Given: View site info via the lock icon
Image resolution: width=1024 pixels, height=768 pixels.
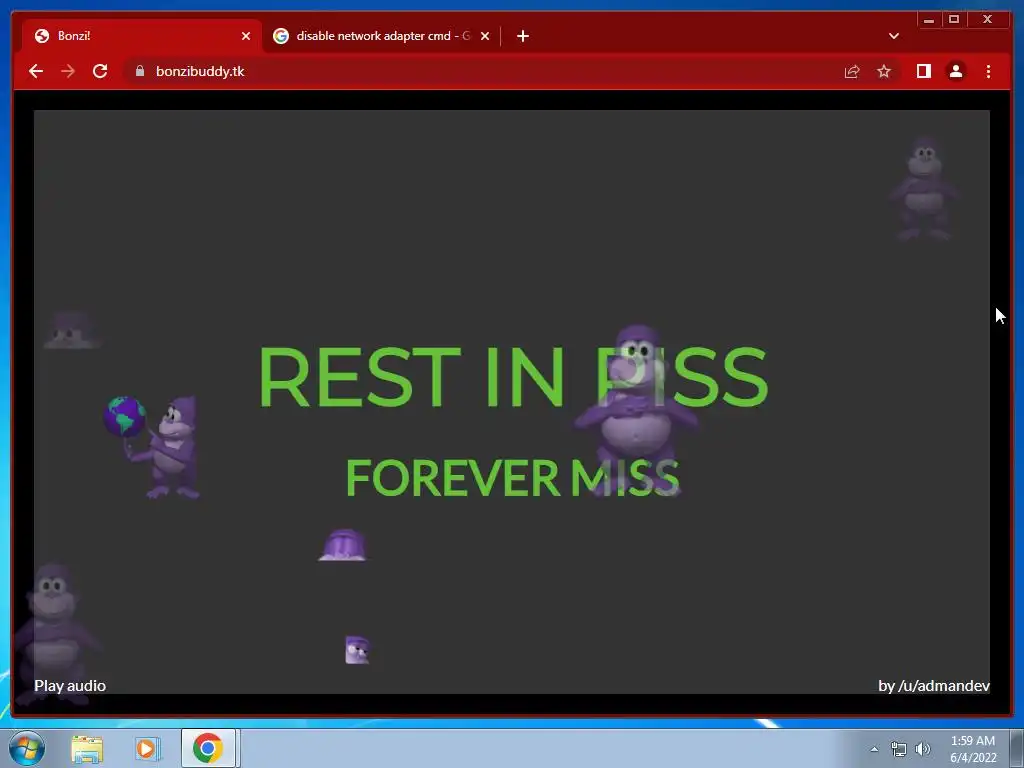Looking at the screenshot, I should [140, 71].
